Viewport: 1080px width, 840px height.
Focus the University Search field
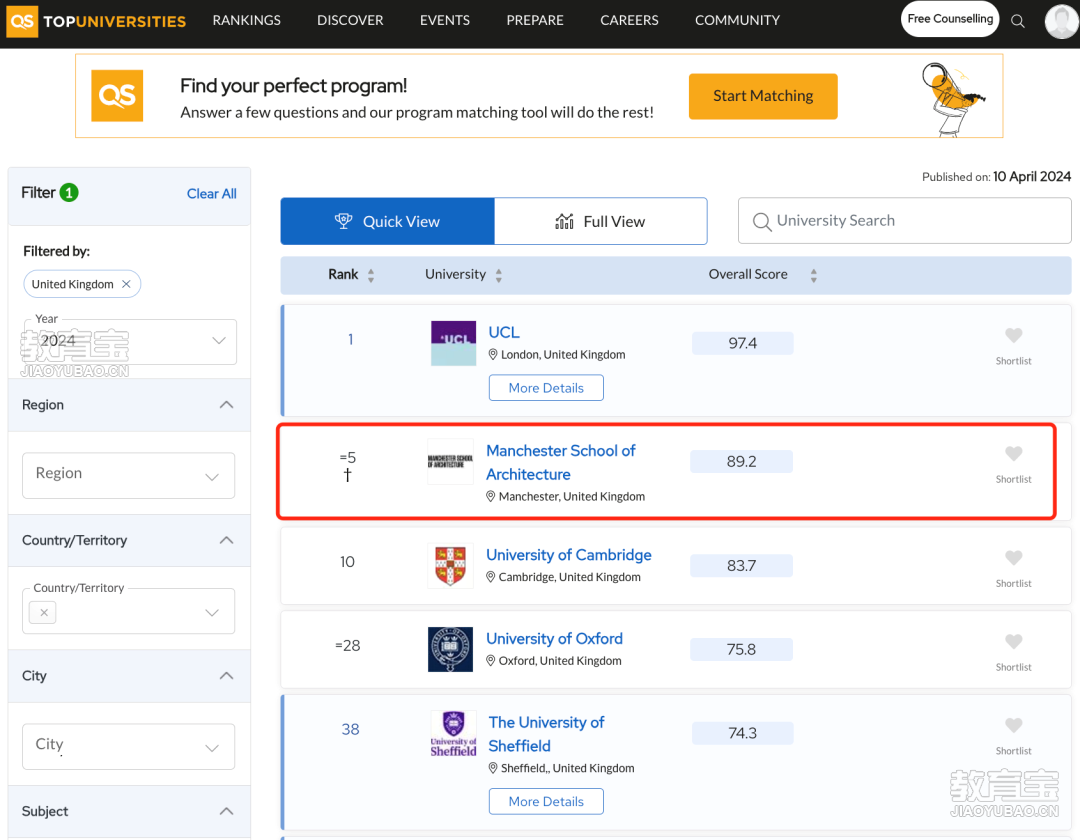[x=904, y=221]
